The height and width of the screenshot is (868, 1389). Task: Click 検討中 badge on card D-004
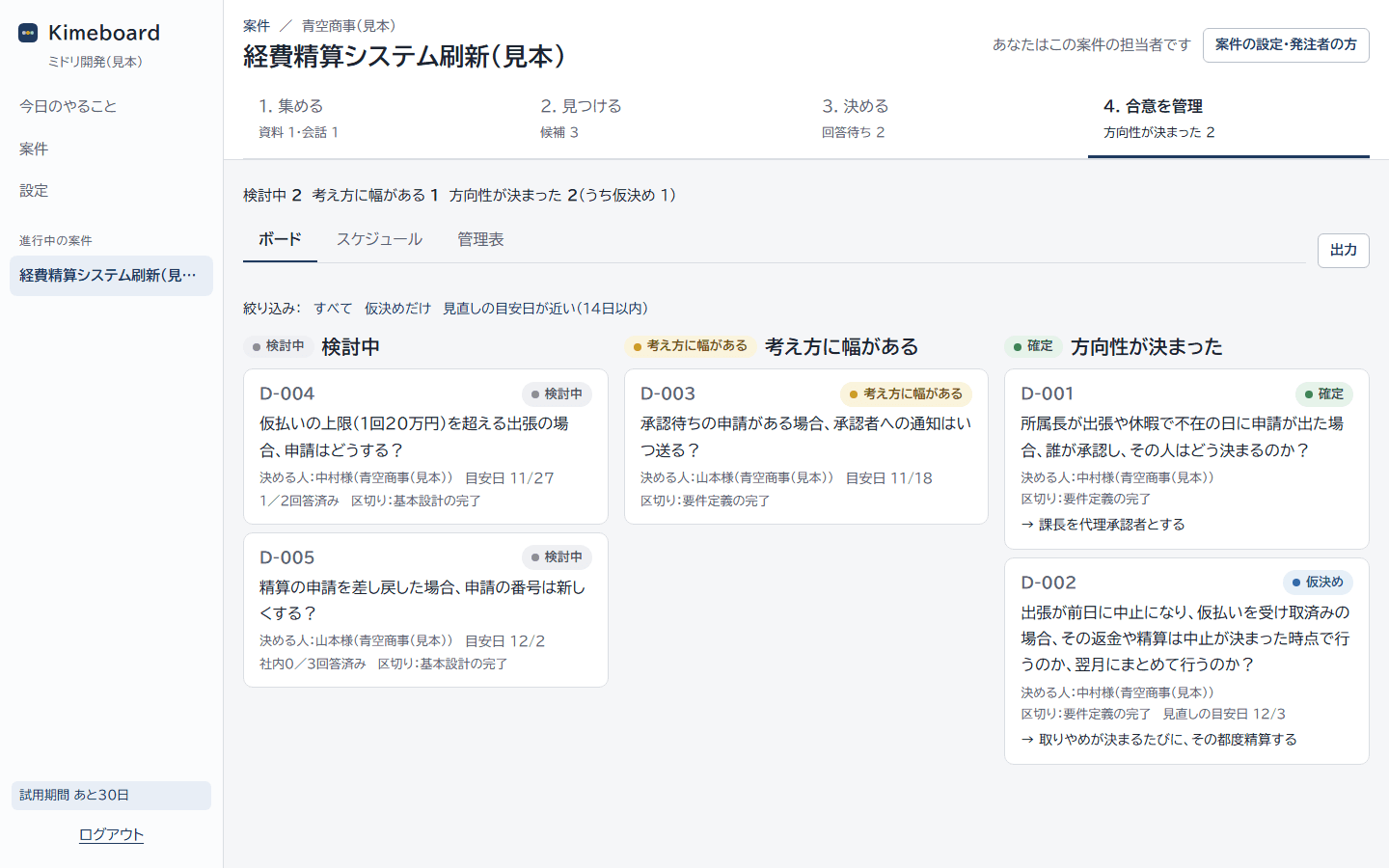click(x=557, y=394)
